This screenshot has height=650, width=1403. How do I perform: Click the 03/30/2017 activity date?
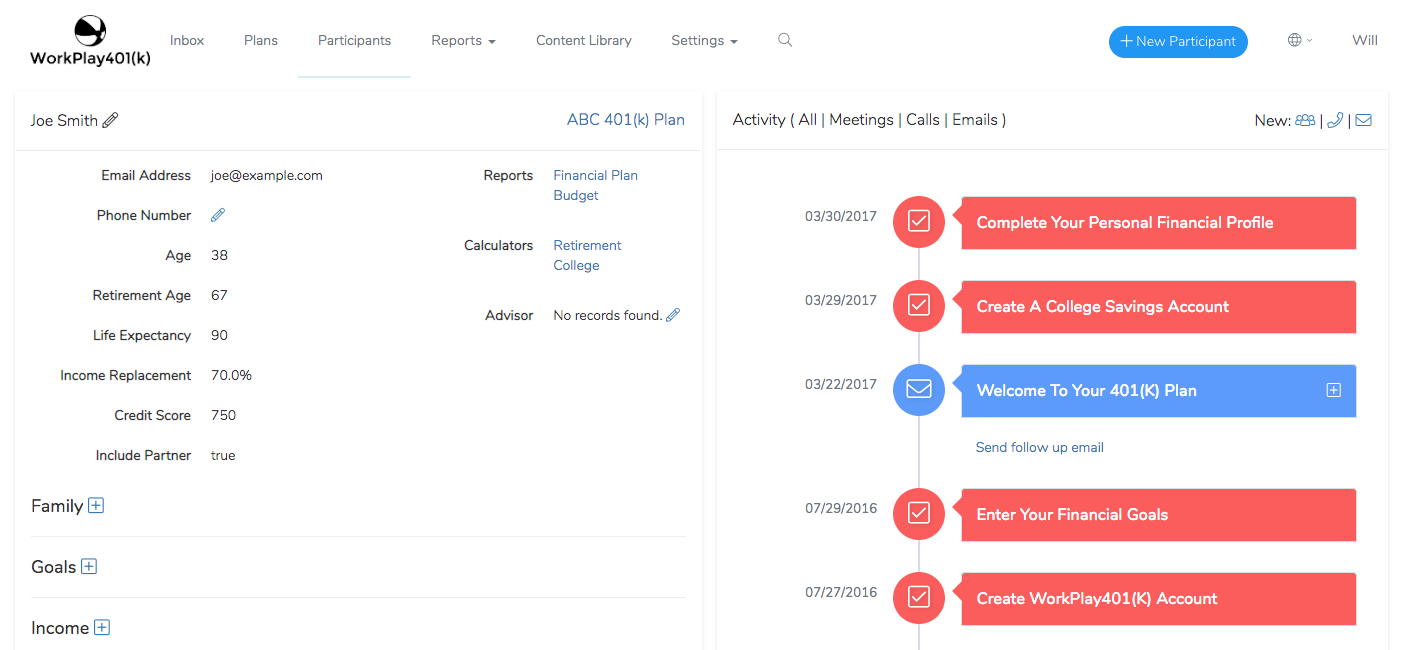pyautogui.click(x=841, y=216)
